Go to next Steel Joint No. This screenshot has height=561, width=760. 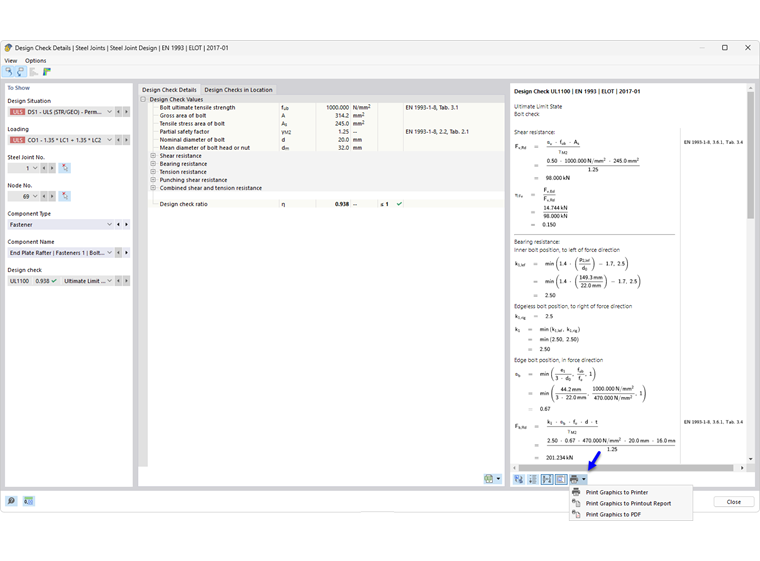(x=52, y=168)
